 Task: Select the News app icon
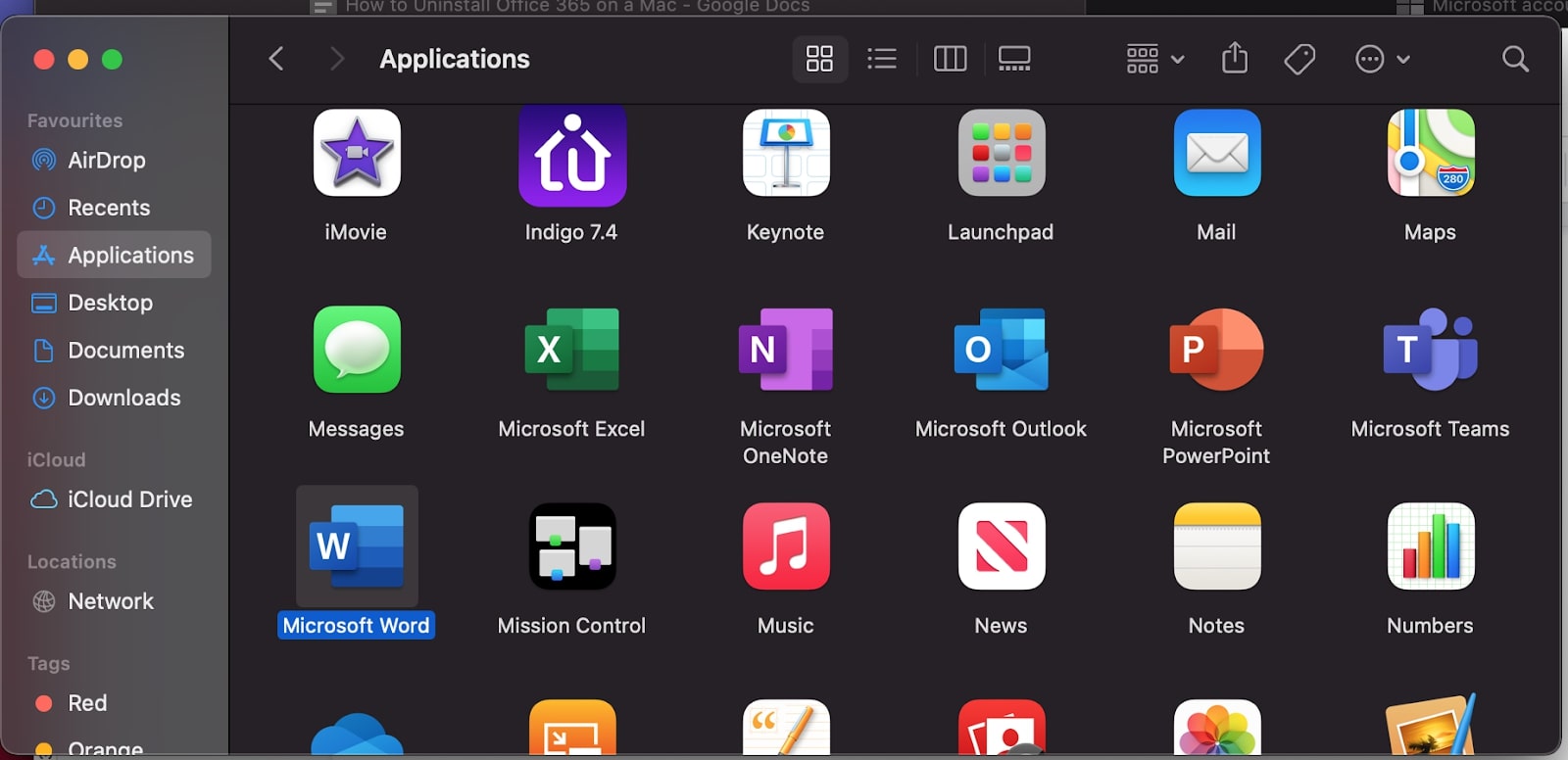pyautogui.click(x=1002, y=546)
